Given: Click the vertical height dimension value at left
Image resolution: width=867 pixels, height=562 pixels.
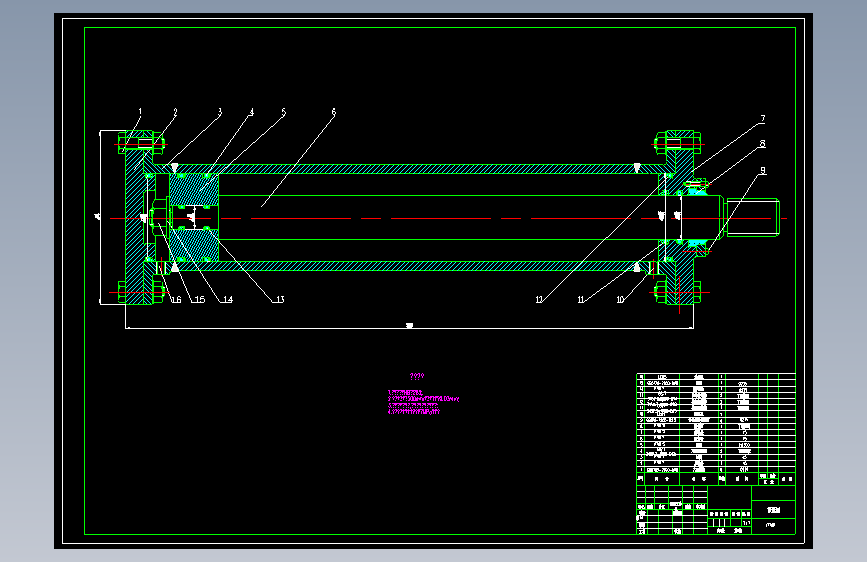Looking at the screenshot, I should [x=98, y=217].
